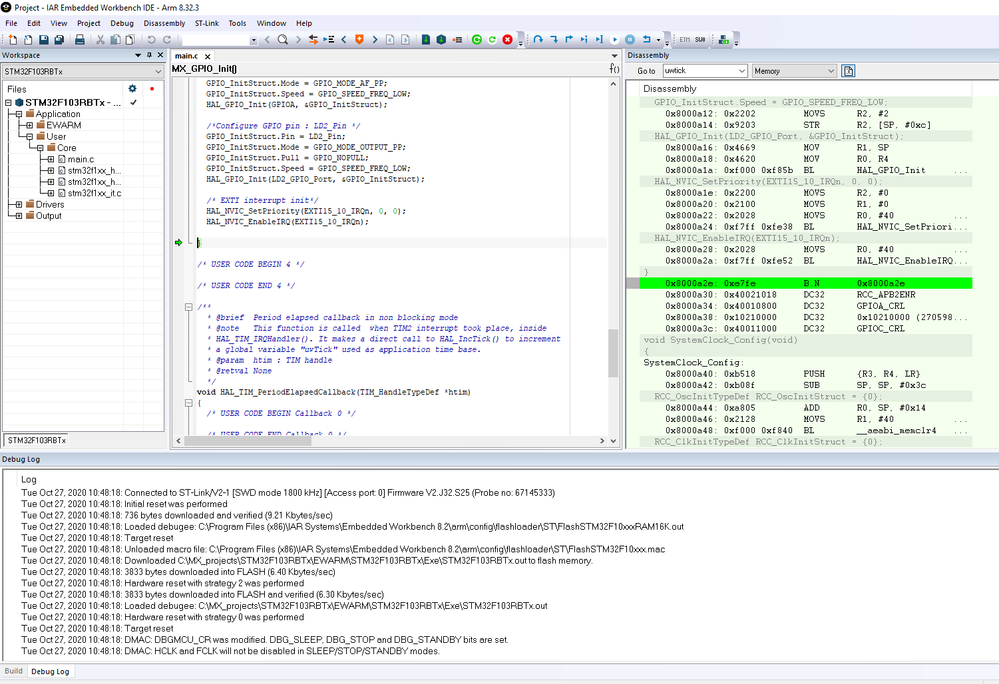Click the Toggle Breakpoint toolbar icon
The width and height of the screenshot is (999, 684).
tap(457, 39)
